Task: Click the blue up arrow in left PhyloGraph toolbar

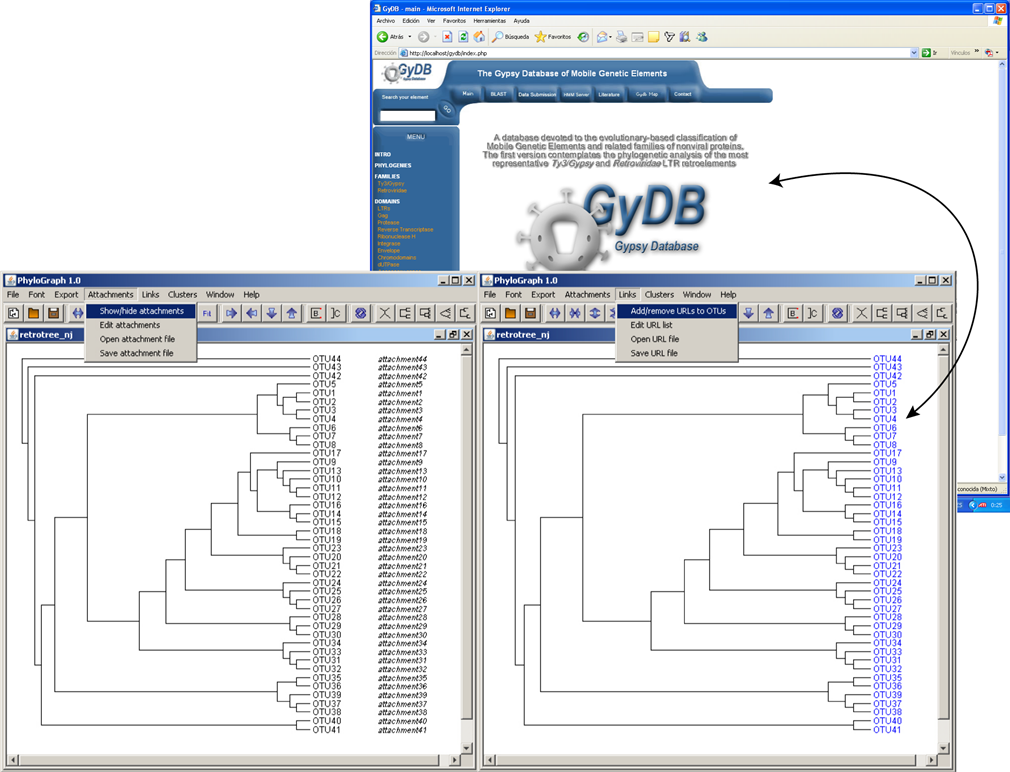Action: [292, 314]
